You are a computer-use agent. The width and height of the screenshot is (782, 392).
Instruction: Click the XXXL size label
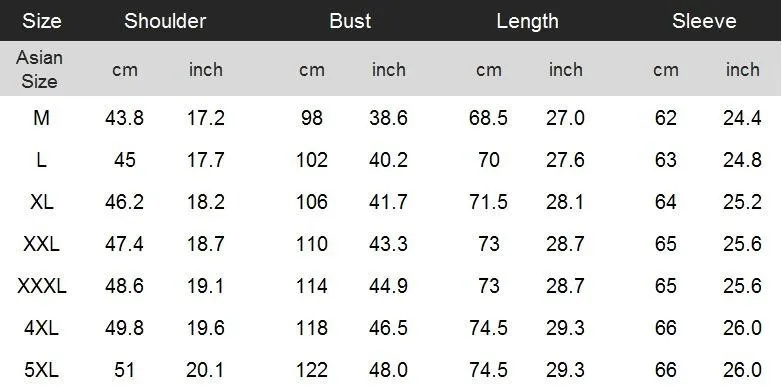[41, 286]
